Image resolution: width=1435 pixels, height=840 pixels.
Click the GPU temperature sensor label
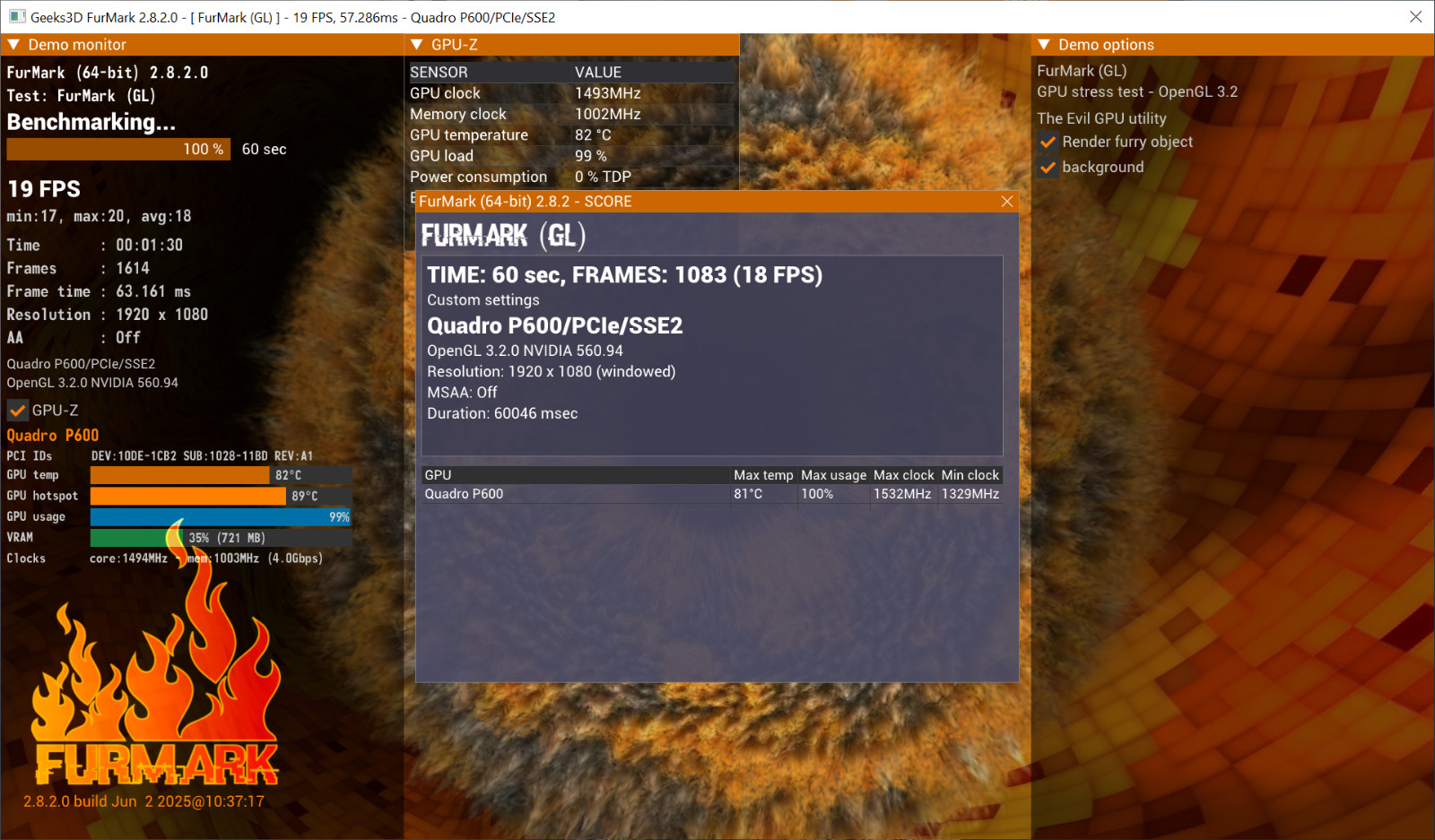click(x=469, y=135)
